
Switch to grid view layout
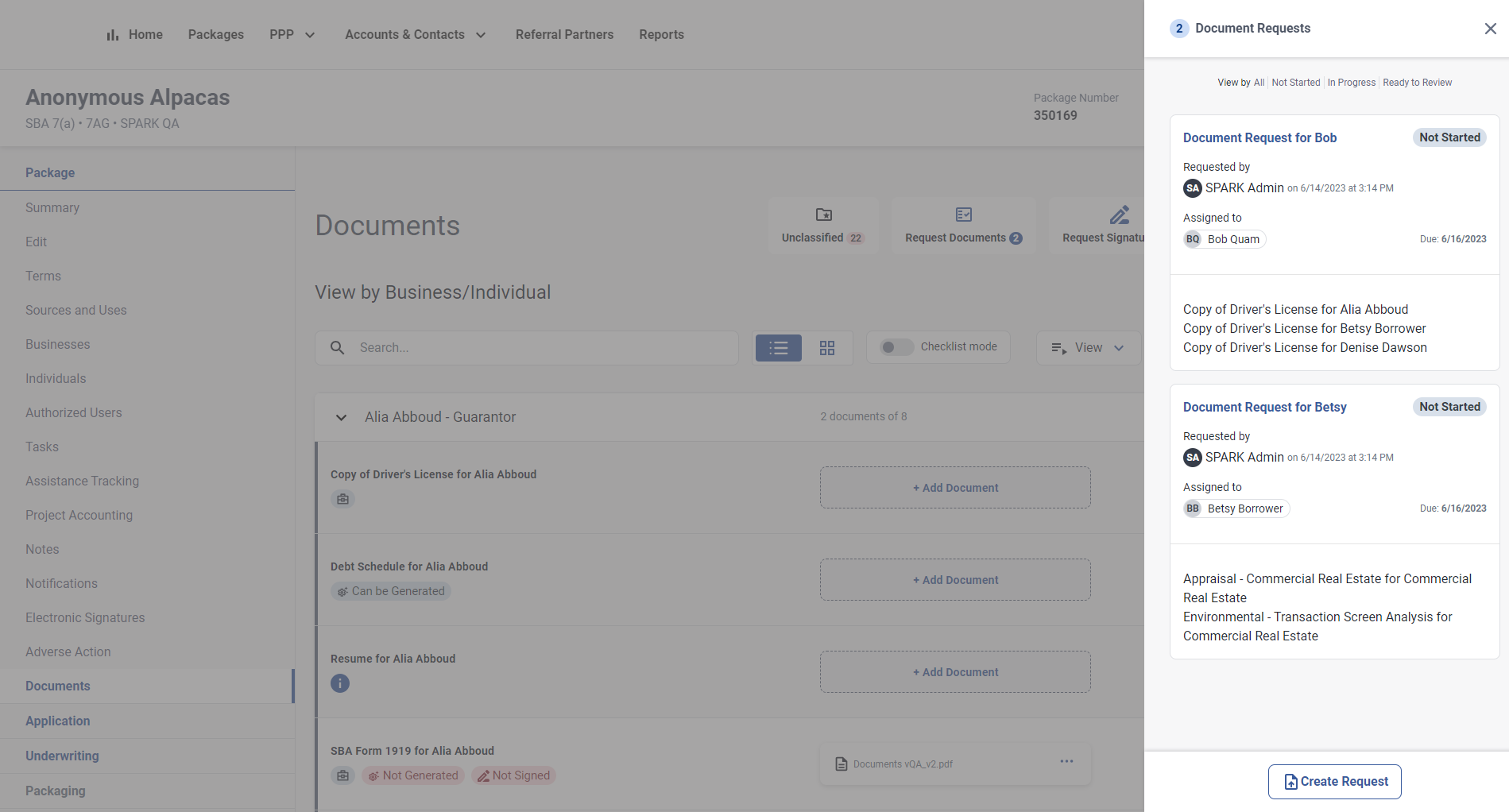[x=827, y=348]
